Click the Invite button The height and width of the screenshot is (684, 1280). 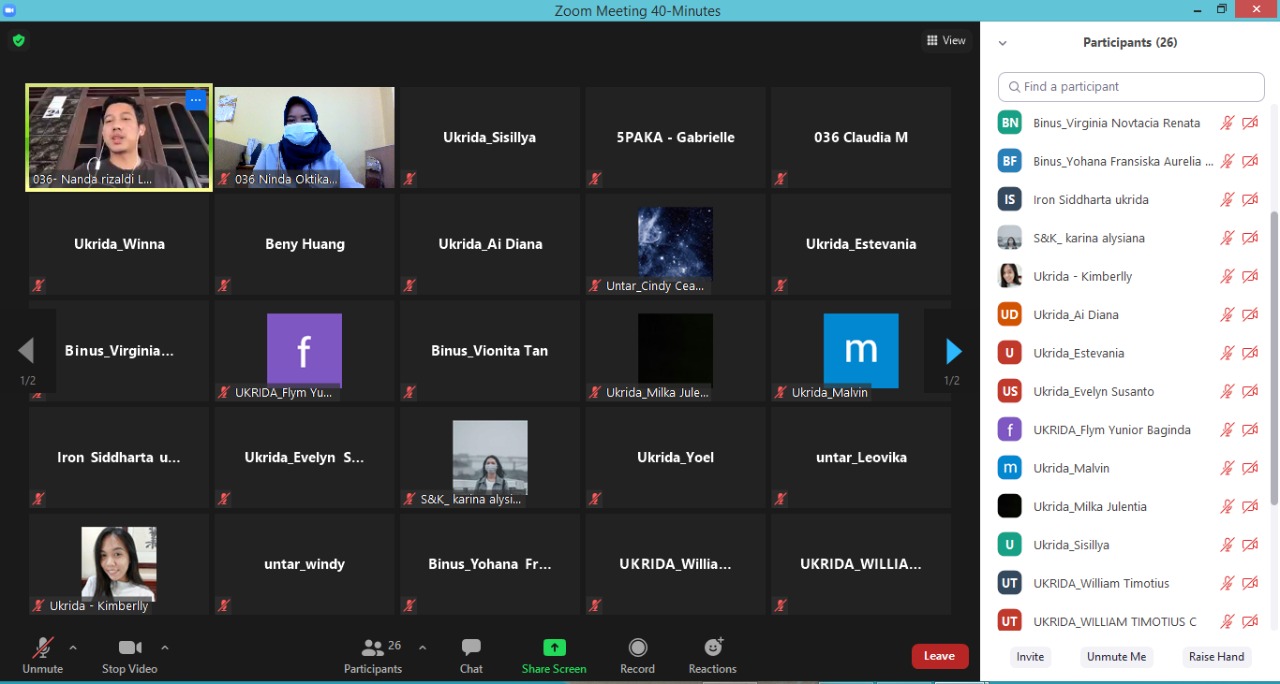tap(1030, 657)
